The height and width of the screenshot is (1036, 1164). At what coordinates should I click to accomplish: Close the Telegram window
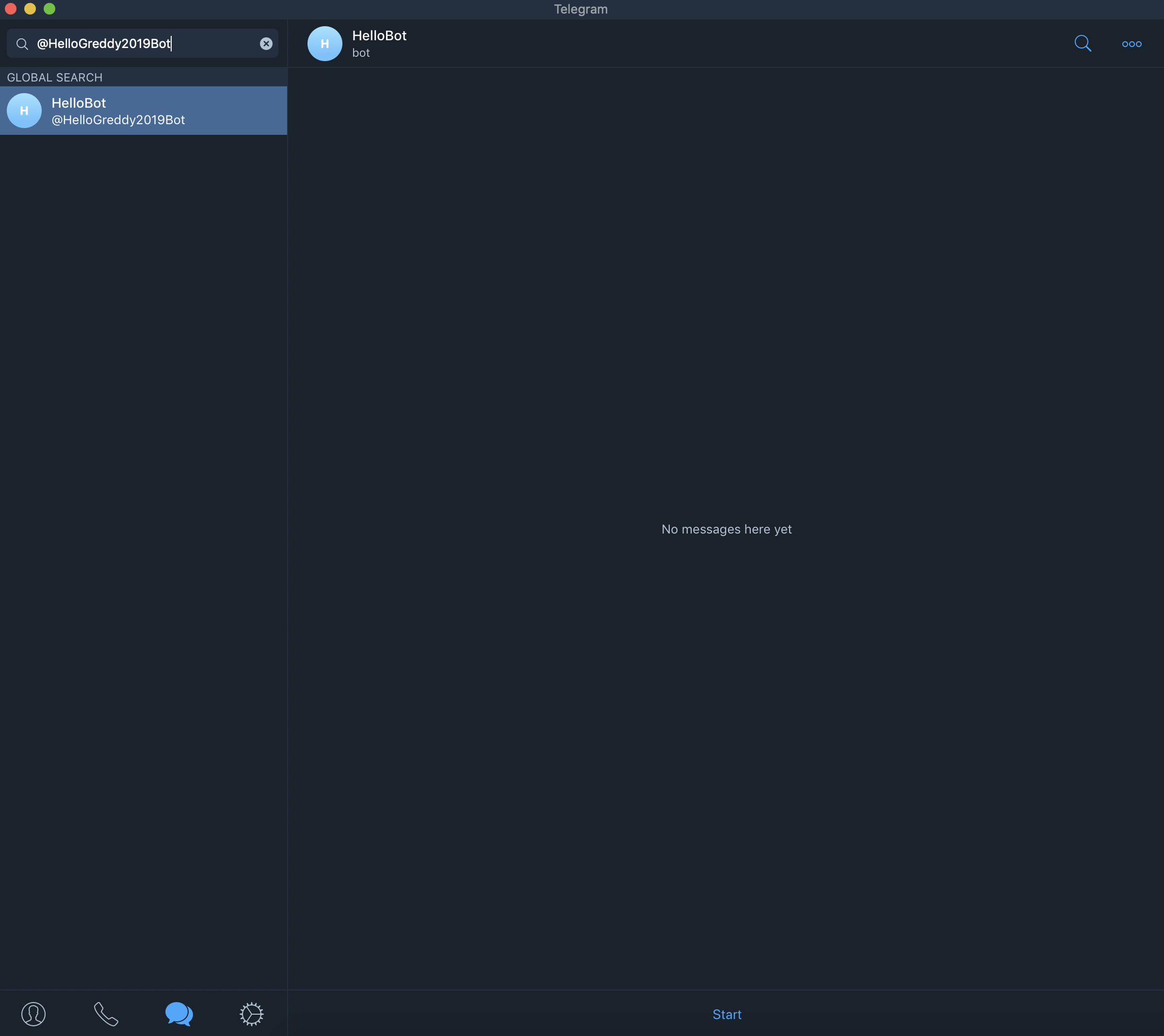pos(10,9)
